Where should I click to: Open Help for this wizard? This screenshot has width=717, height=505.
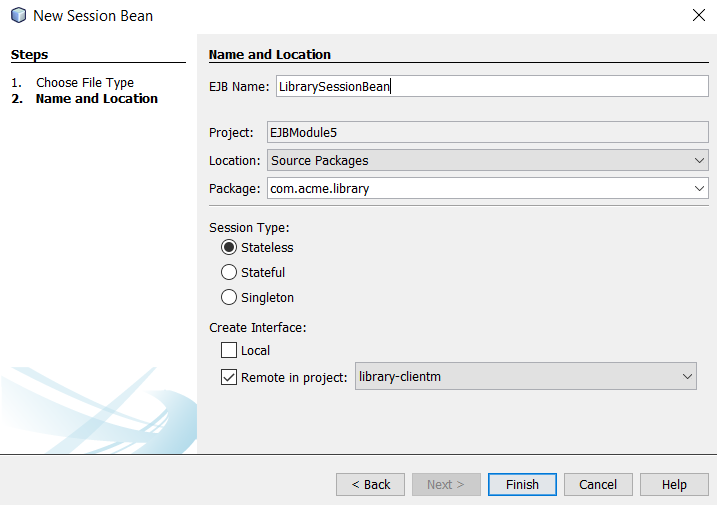point(674,484)
